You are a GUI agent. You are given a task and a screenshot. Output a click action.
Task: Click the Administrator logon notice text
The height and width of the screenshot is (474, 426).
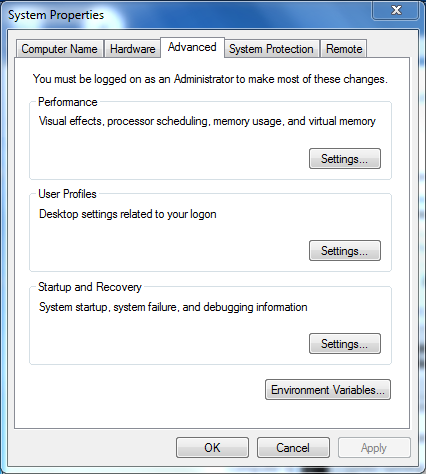[x=210, y=79]
